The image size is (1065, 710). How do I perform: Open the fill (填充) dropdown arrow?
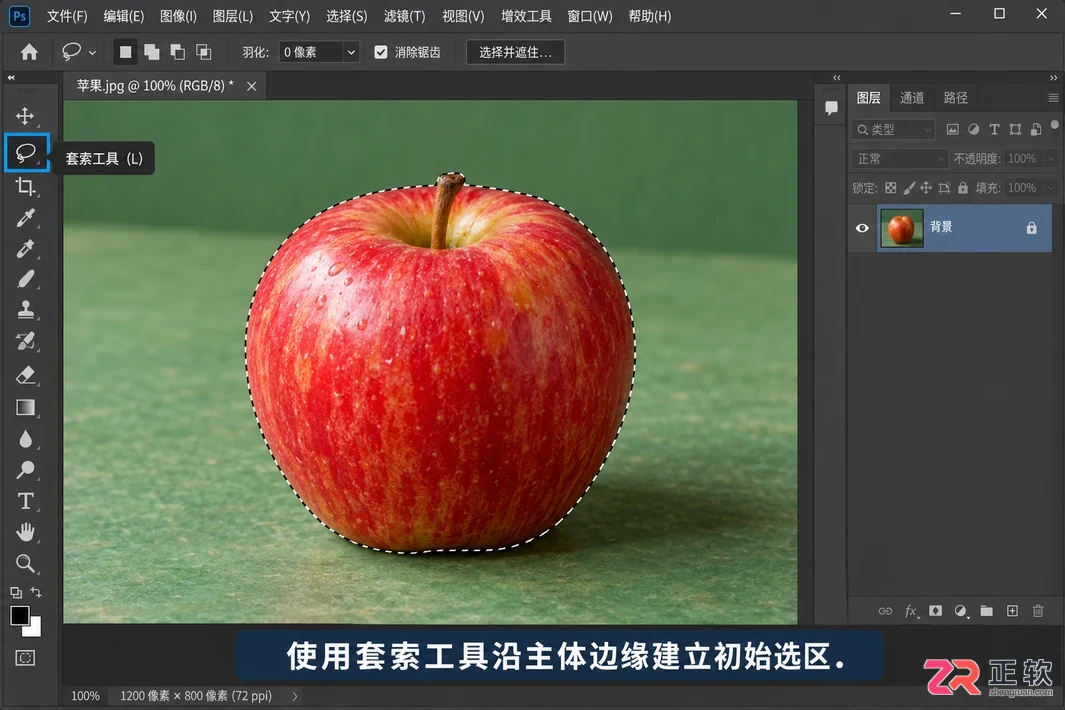click(x=1051, y=188)
